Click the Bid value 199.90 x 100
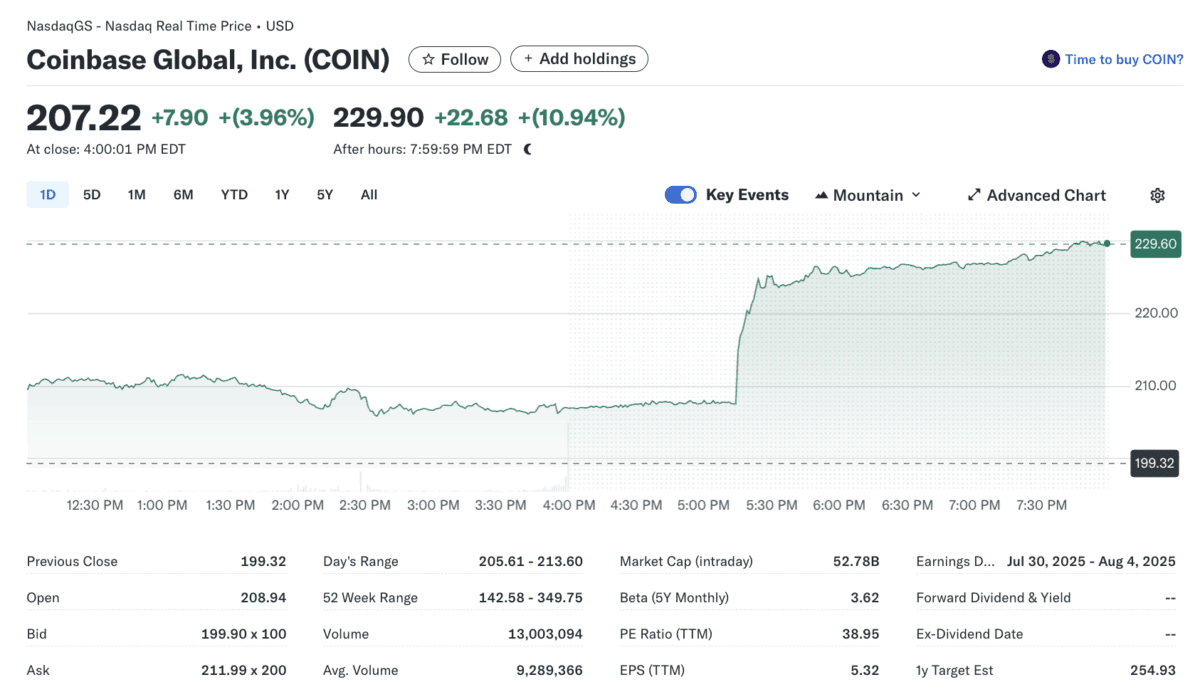 coord(244,634)
